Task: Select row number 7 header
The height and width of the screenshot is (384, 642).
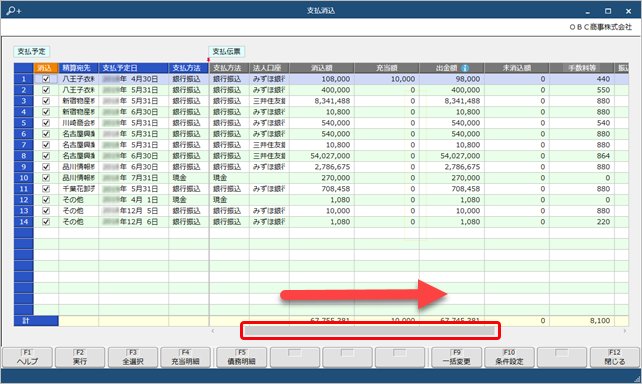Action: point(24,145)
